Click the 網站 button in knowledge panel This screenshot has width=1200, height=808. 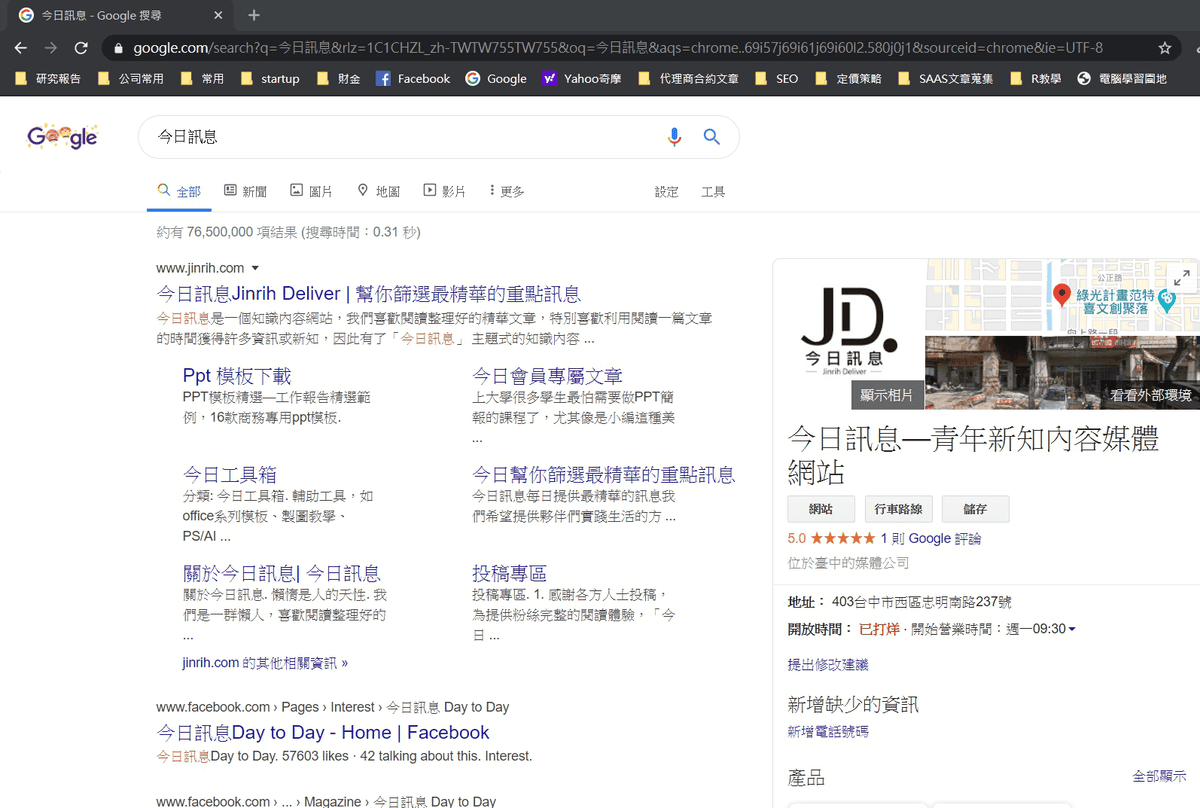pos(821,509)
